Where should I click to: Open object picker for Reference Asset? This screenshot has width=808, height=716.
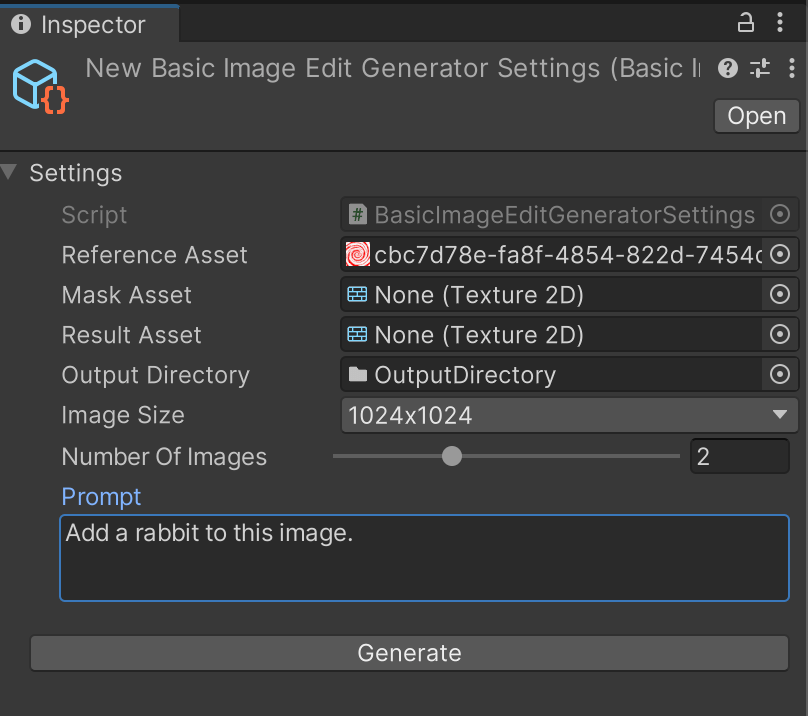[x=780, y=255]
